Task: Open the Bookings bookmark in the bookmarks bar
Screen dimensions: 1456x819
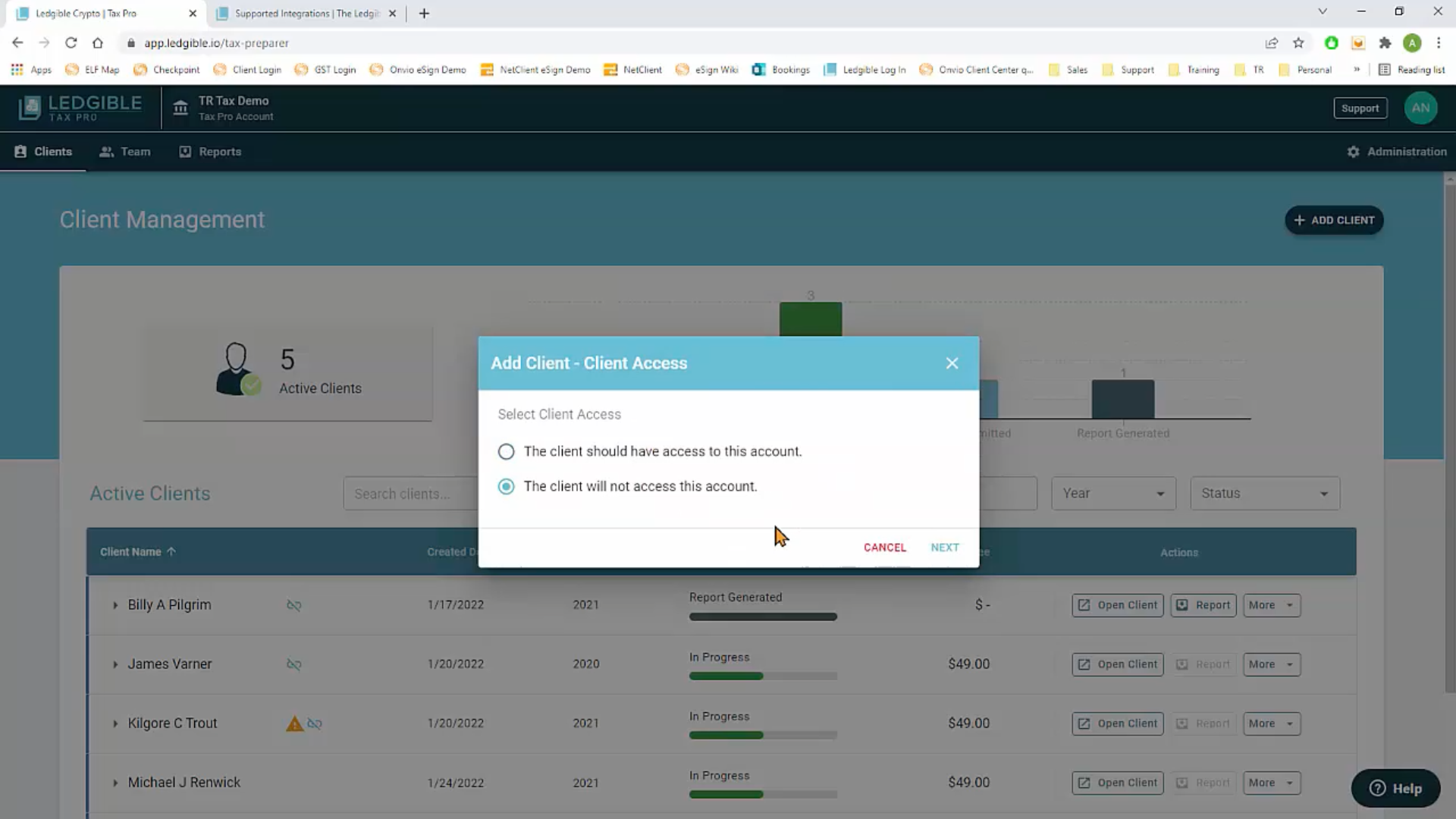Action: pos(780,69)
